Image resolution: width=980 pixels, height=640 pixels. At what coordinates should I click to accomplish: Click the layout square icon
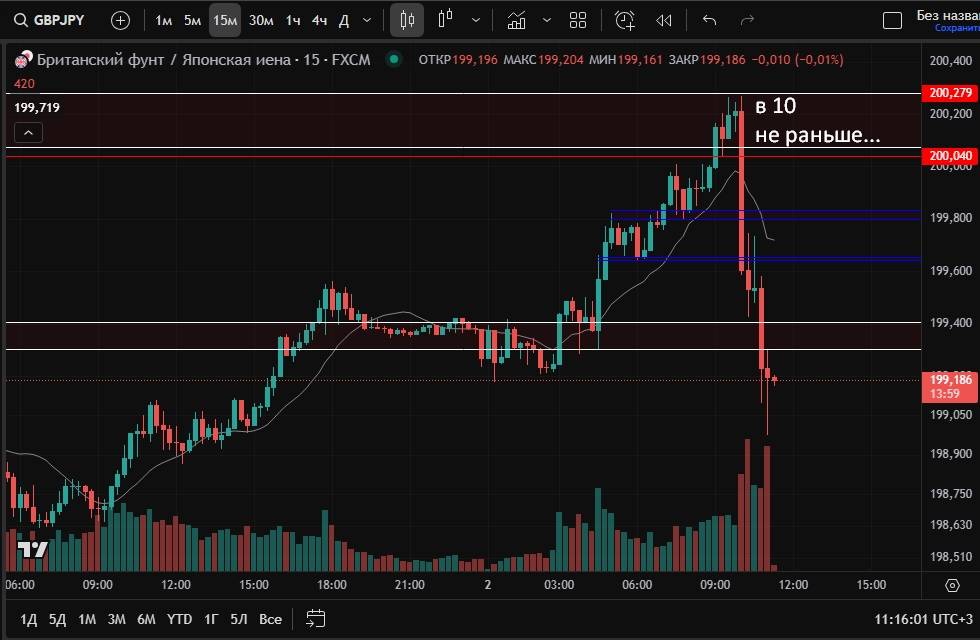[x=892, y=20]
